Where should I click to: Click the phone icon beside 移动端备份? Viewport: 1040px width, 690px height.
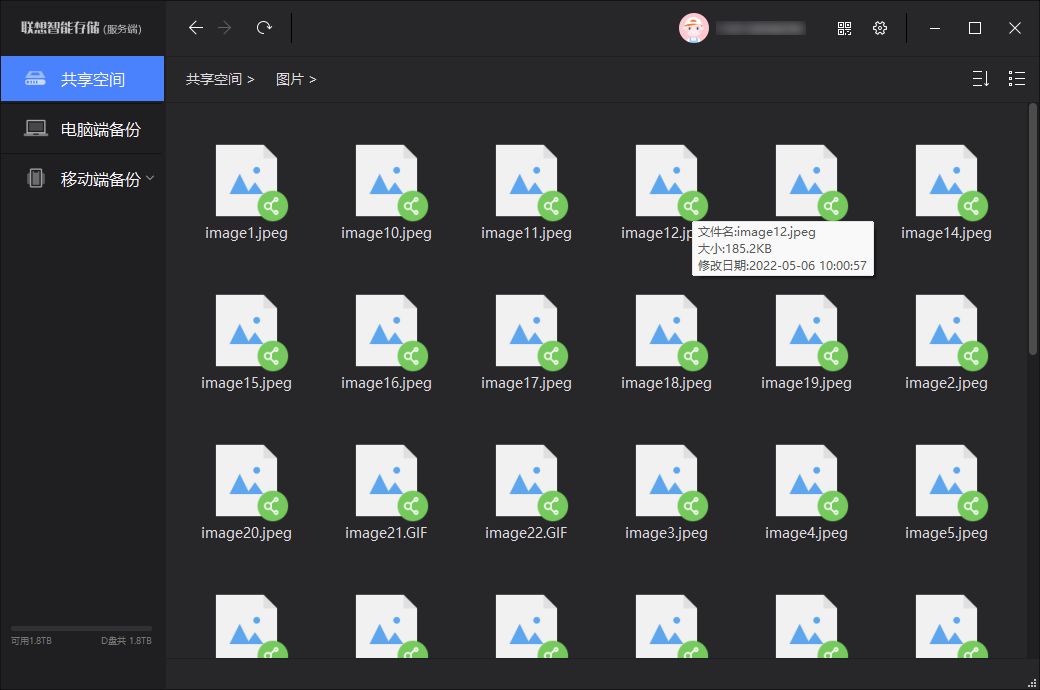click(36, 178)
